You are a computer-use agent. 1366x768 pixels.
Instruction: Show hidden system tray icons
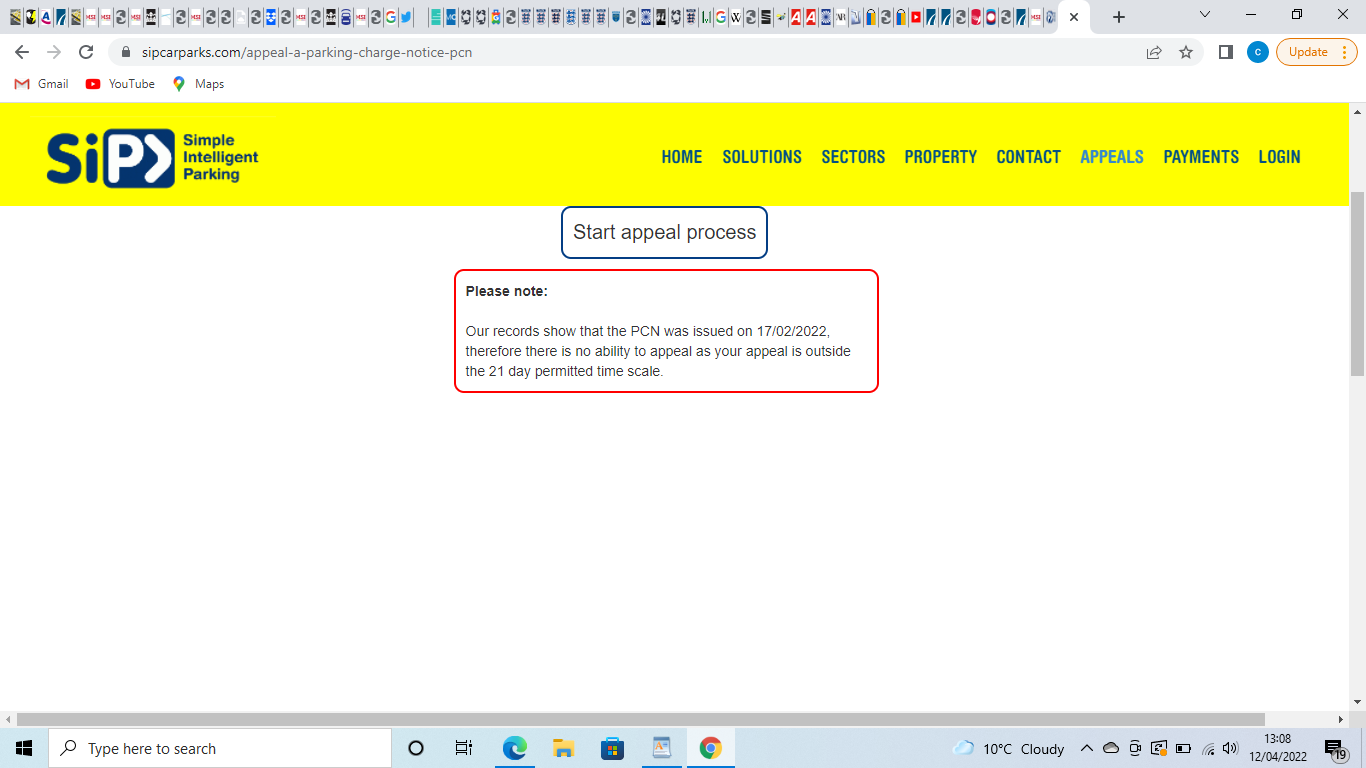tap(1087, 748)
